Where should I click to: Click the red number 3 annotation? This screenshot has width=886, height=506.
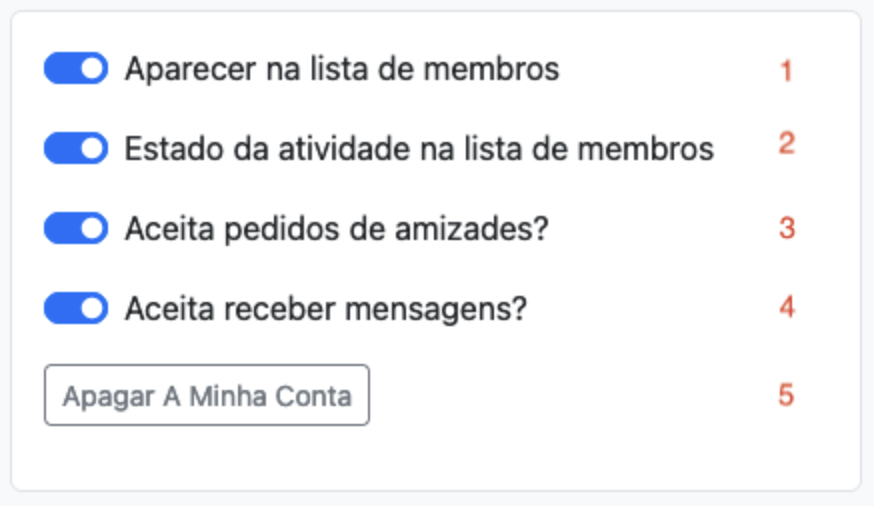pos(787,228)
